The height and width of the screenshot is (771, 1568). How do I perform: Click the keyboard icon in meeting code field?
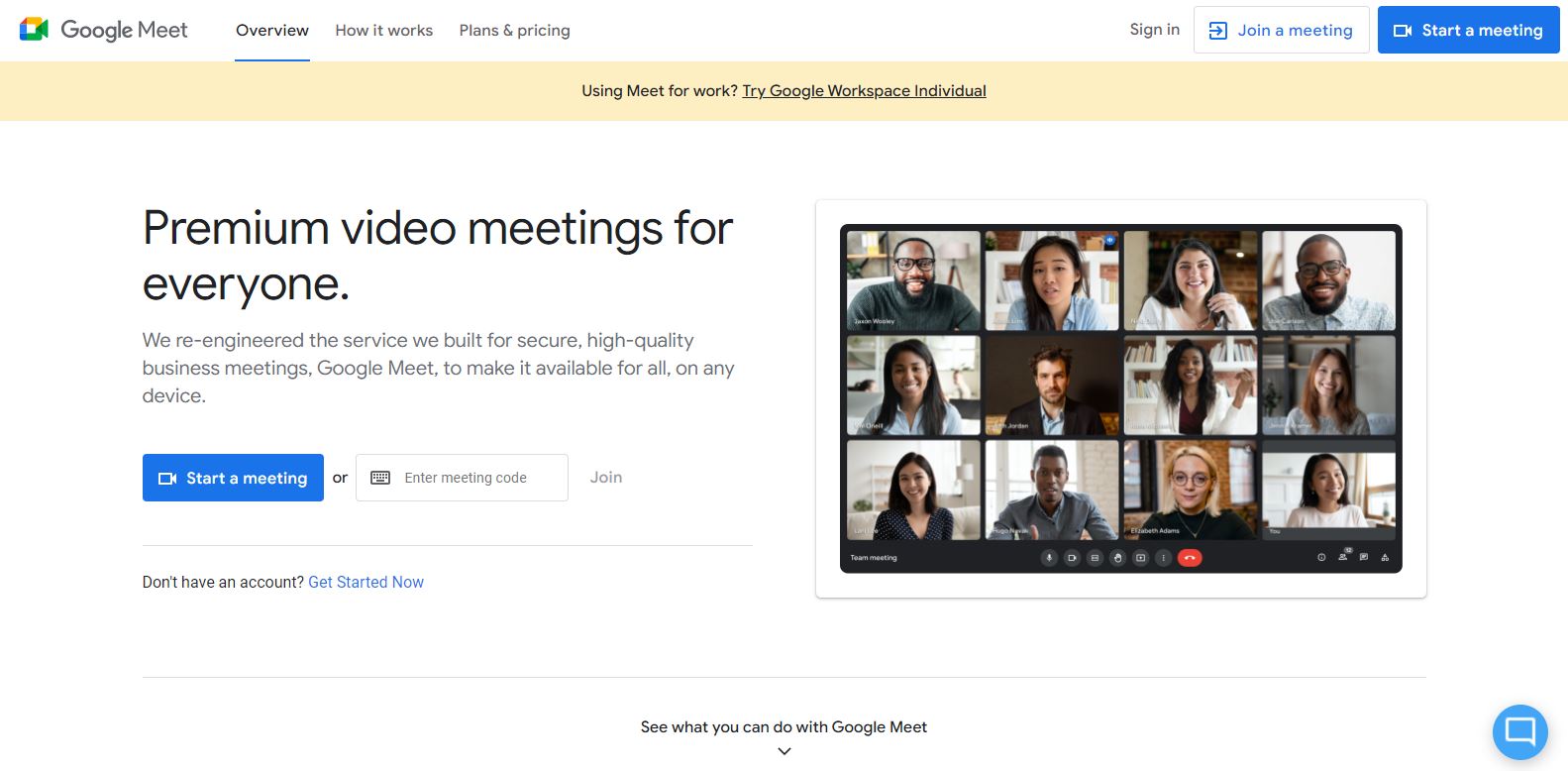click(x=380, y=478)
